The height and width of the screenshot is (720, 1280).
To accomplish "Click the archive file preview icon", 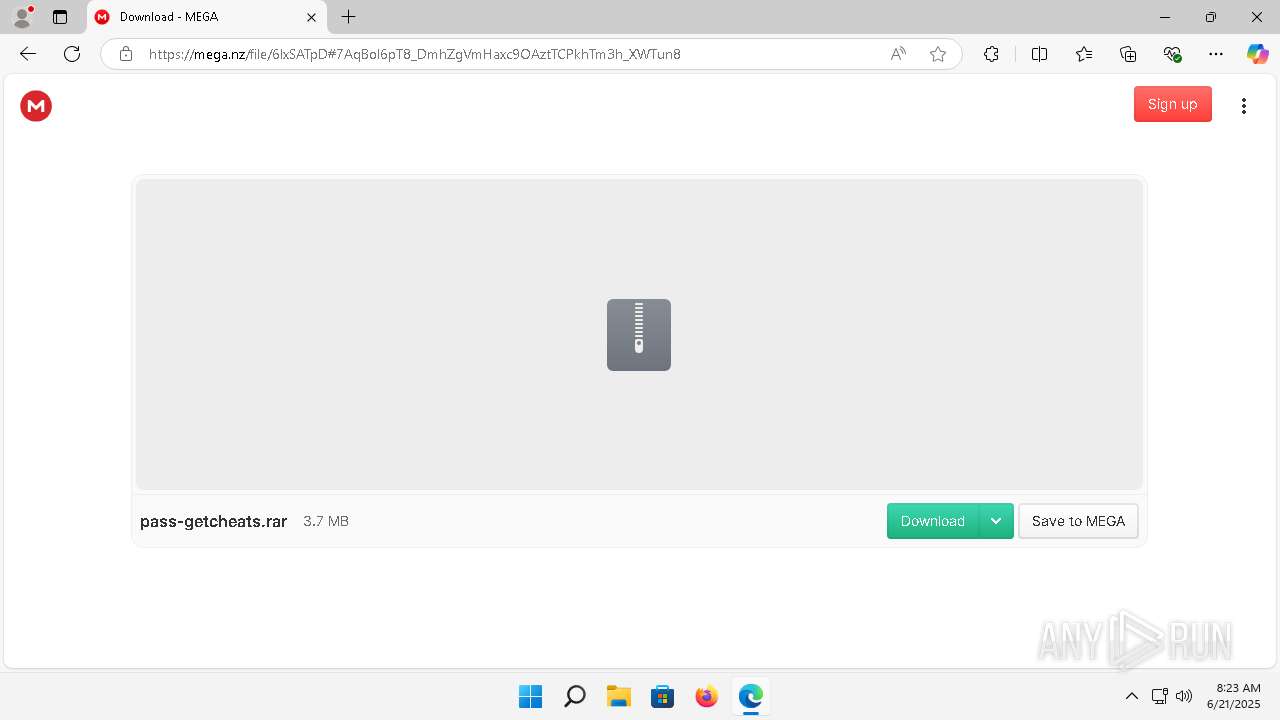I will (639, 335).
